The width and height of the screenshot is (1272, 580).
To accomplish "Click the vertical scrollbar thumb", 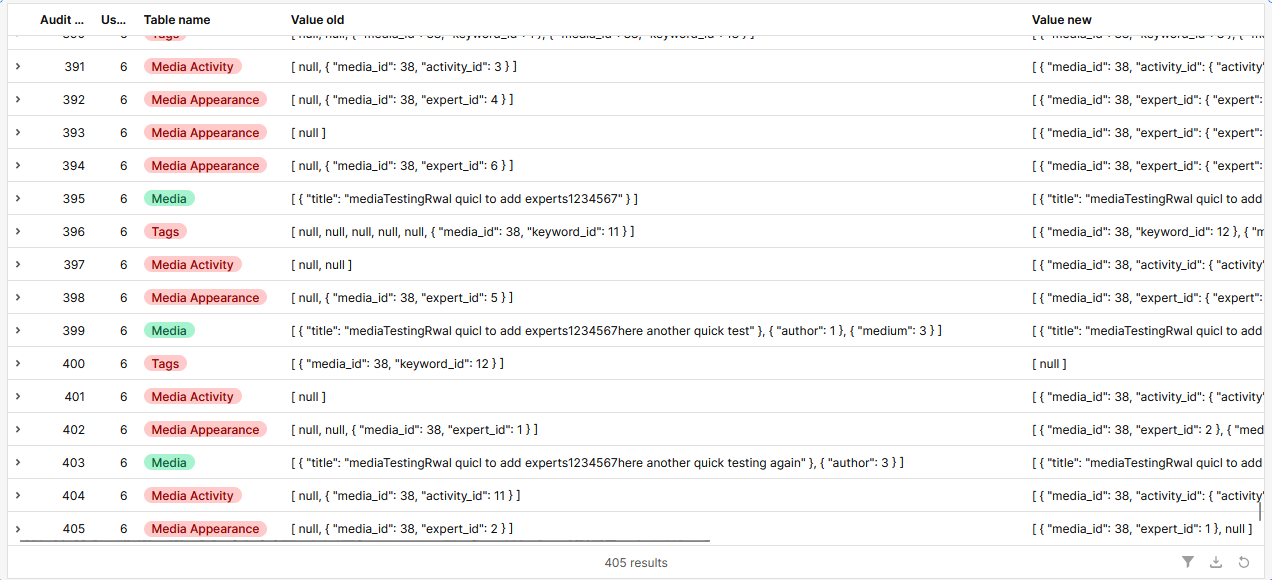I will tap(1259, 511).
